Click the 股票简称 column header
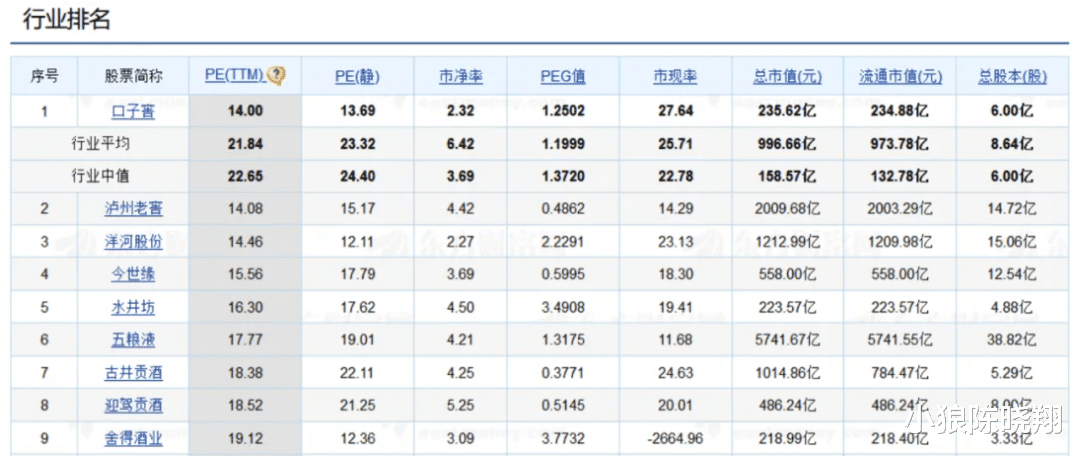This screenshot has height=456, width=1080. (x=133, y=76)
